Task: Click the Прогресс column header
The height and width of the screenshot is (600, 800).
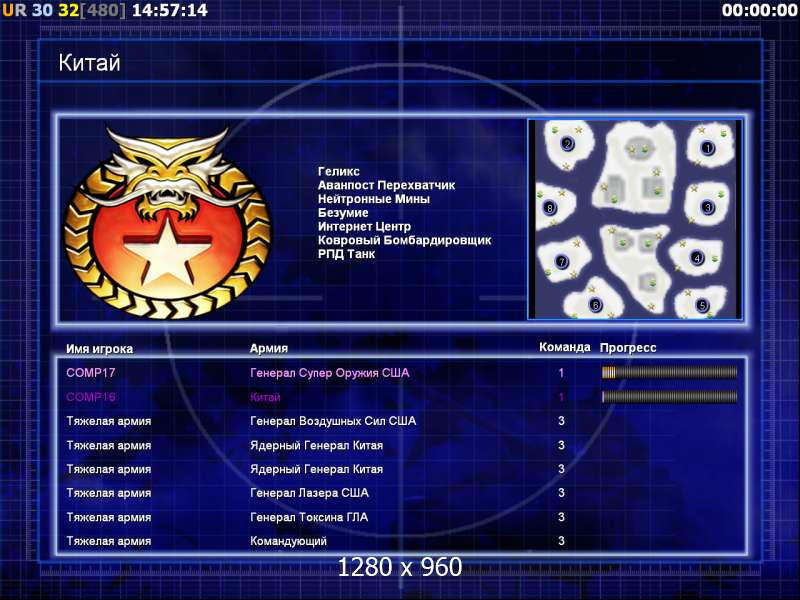Action: (628, 348)
